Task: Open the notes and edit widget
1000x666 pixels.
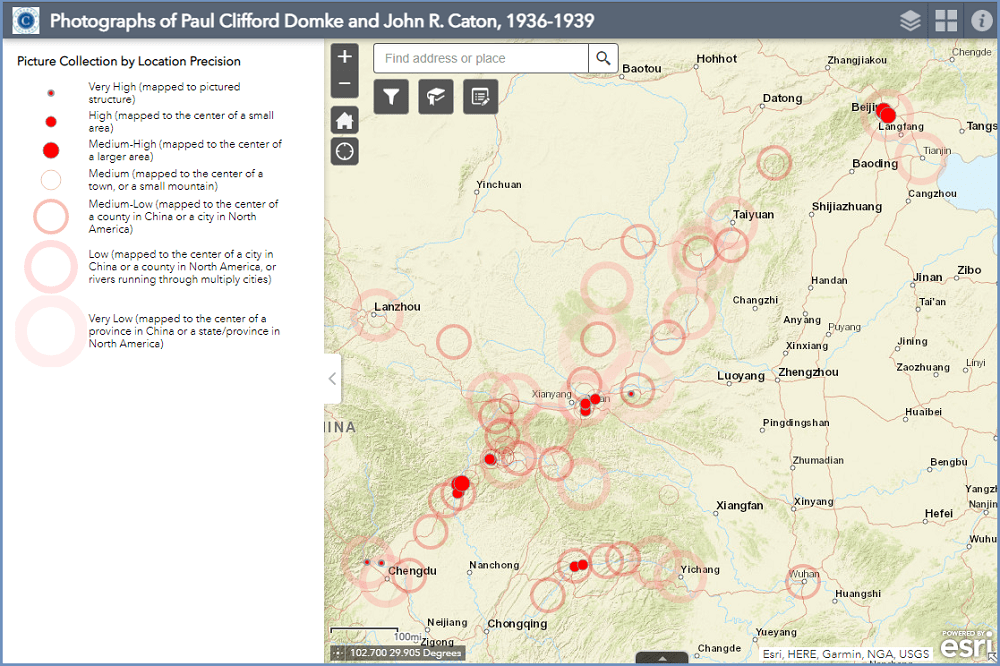Action: point(480,96)
